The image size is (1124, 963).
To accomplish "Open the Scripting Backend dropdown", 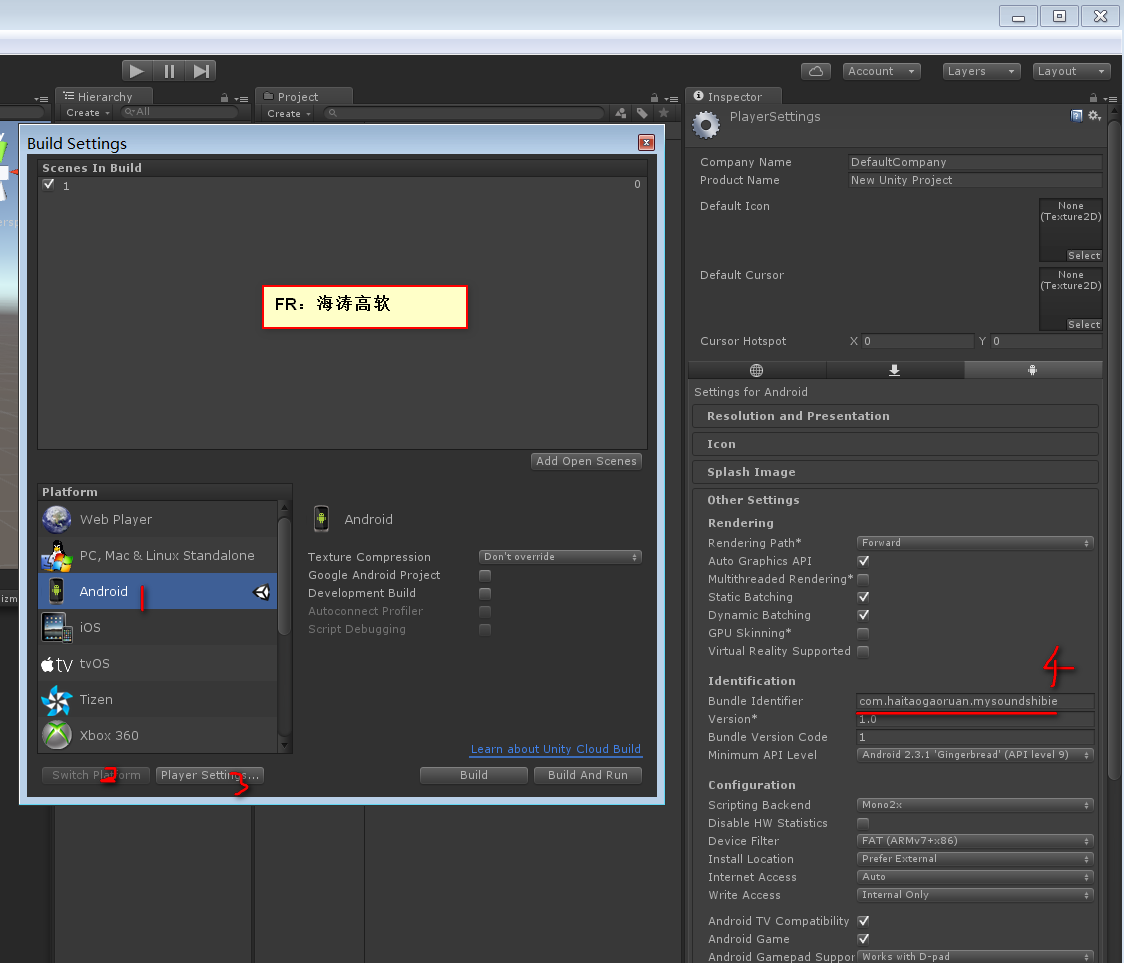I will (x=975, y=805).
